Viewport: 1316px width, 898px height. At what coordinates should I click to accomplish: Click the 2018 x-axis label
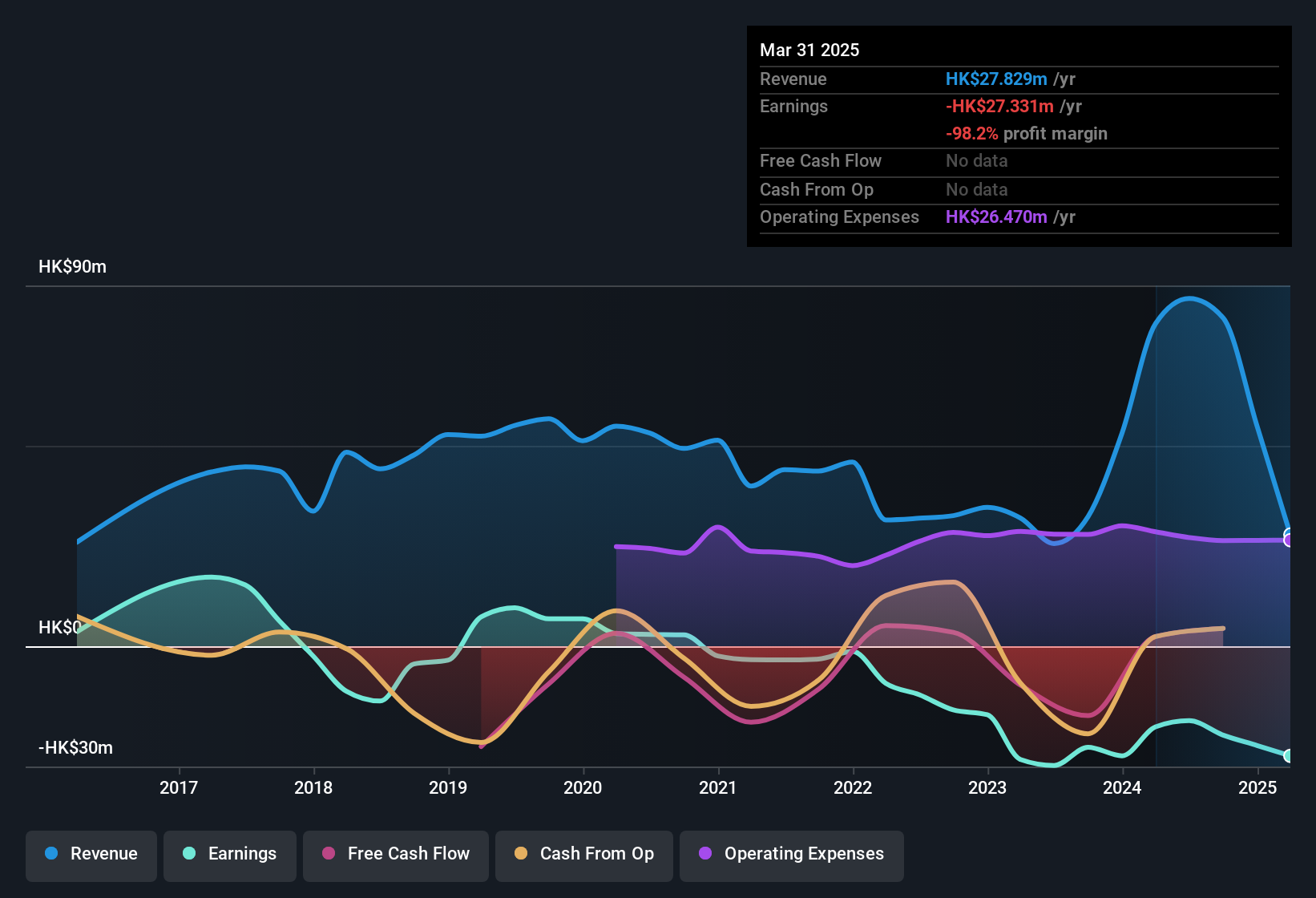(x=313, y=787)
